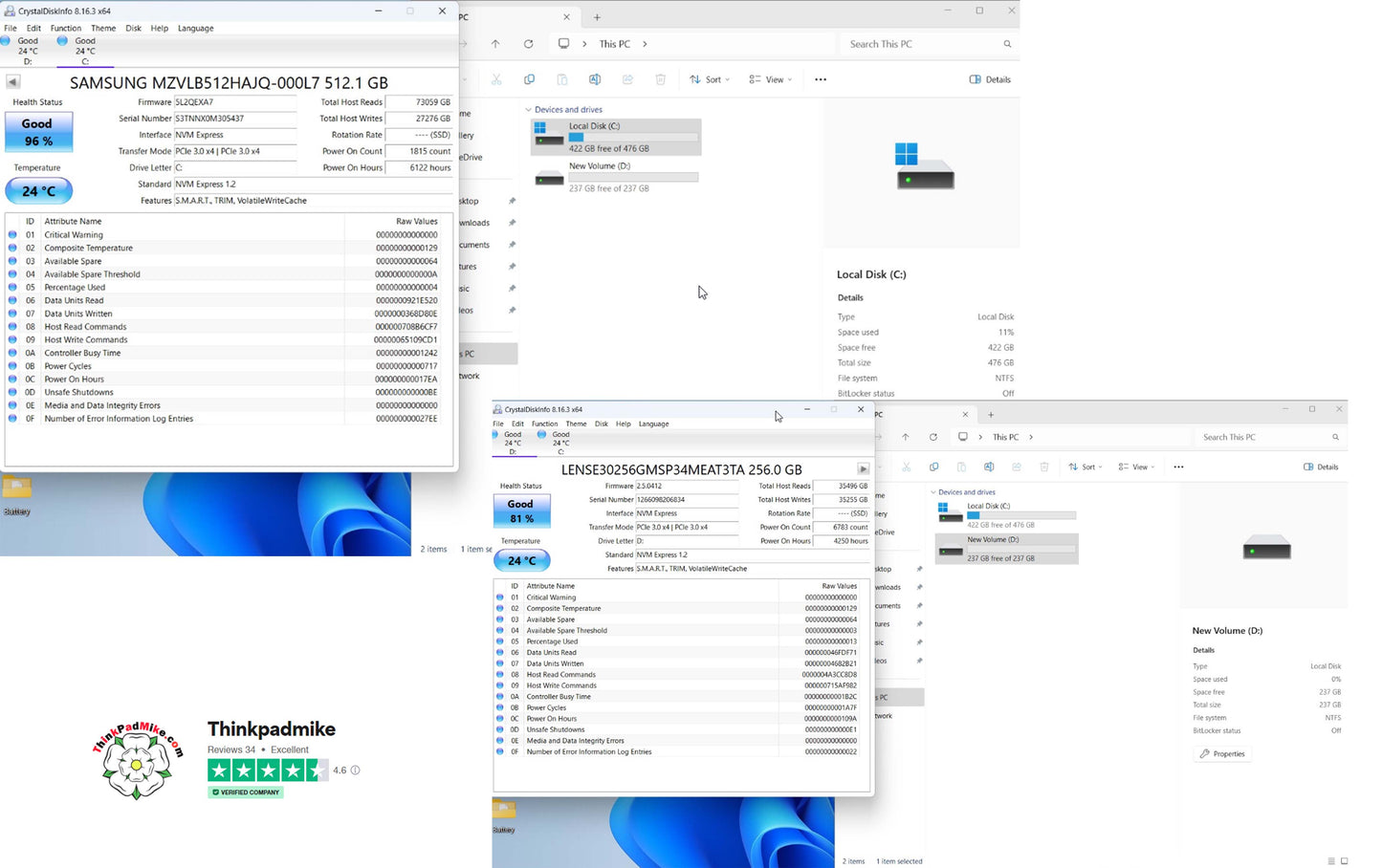
Task: Open new tab in Explorer with Local Disk selected
Action: tap(597, 17)
